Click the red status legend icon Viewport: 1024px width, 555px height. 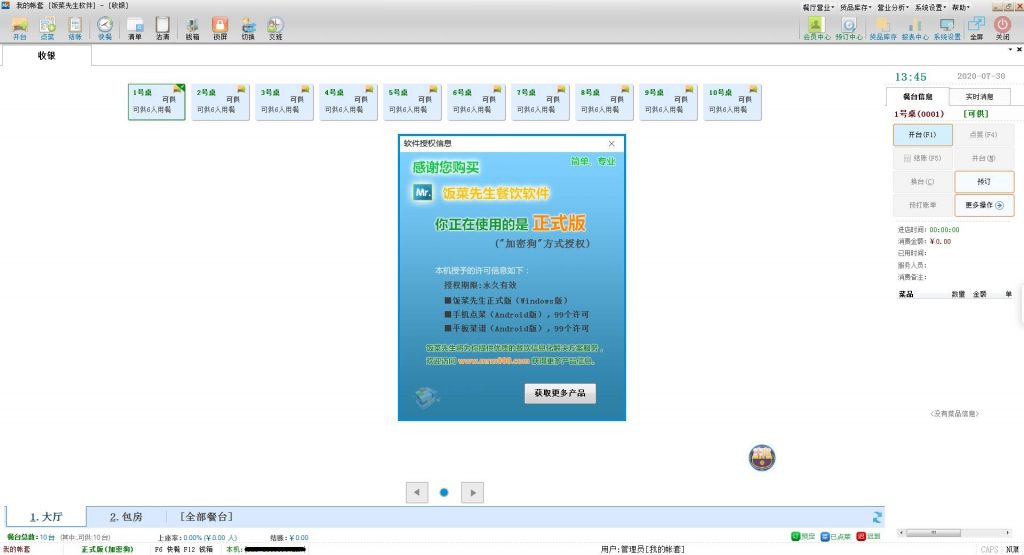pos(861,536)
